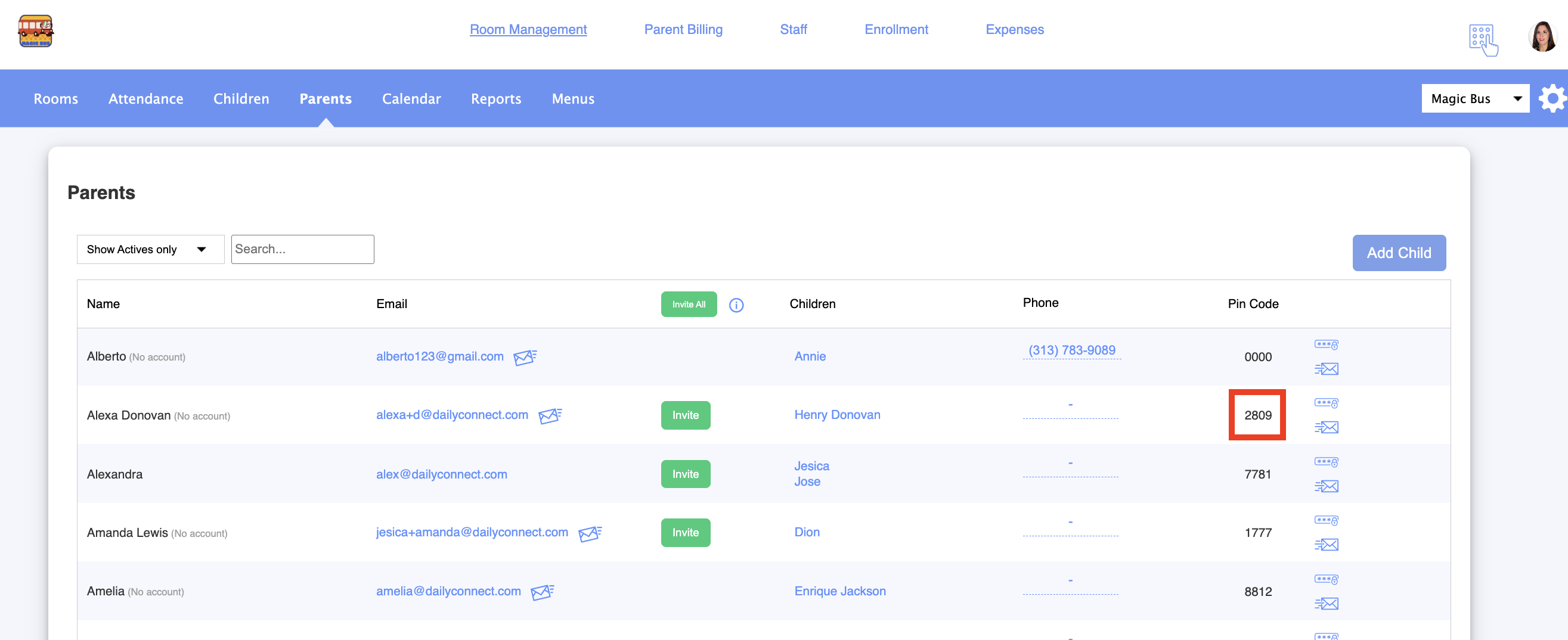
Task: Click parent name Alexandra
Action: coord(114,474)
